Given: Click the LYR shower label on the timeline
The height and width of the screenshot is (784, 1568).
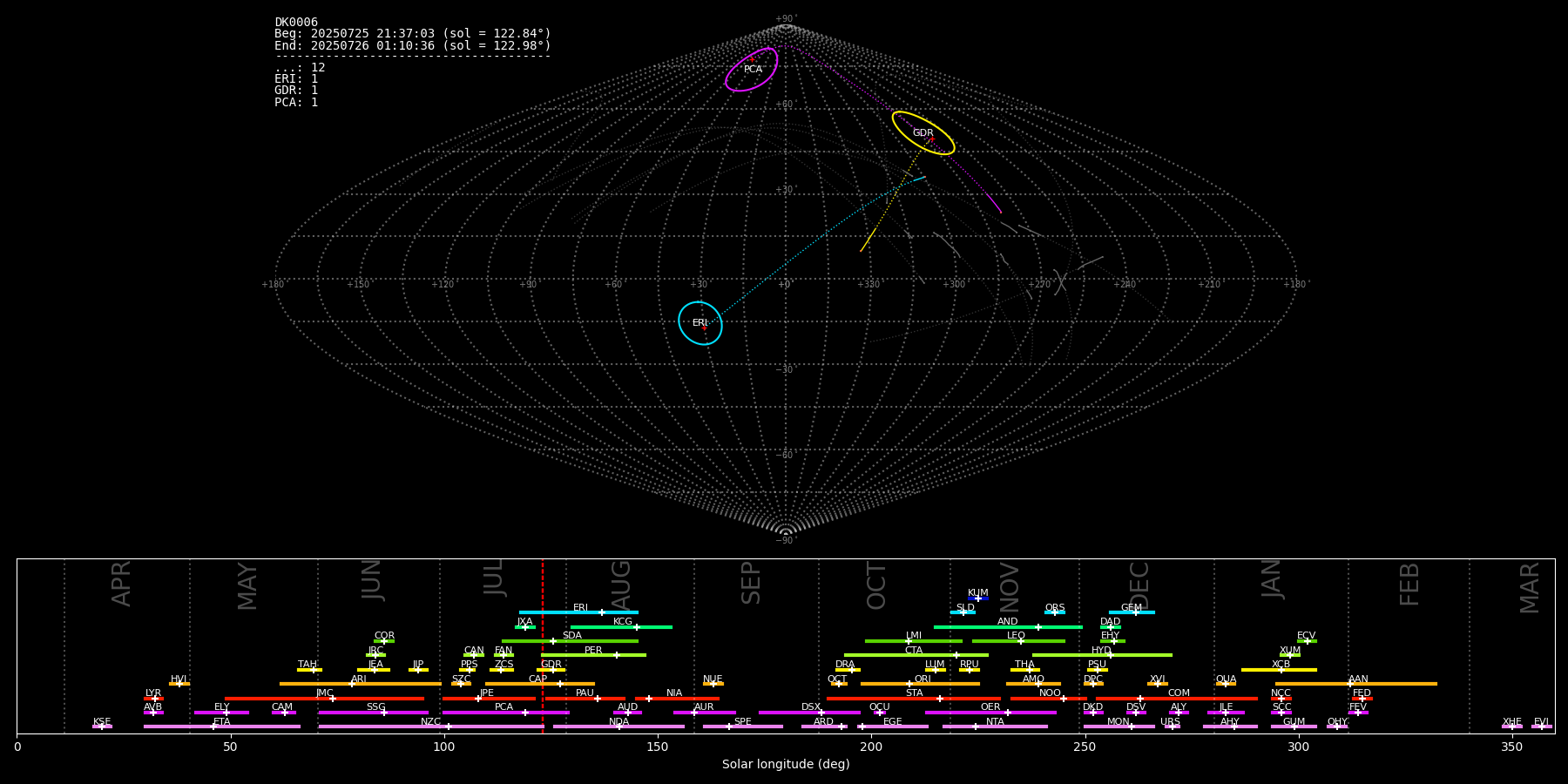Looking at the screenshot, I should [153, 693].
